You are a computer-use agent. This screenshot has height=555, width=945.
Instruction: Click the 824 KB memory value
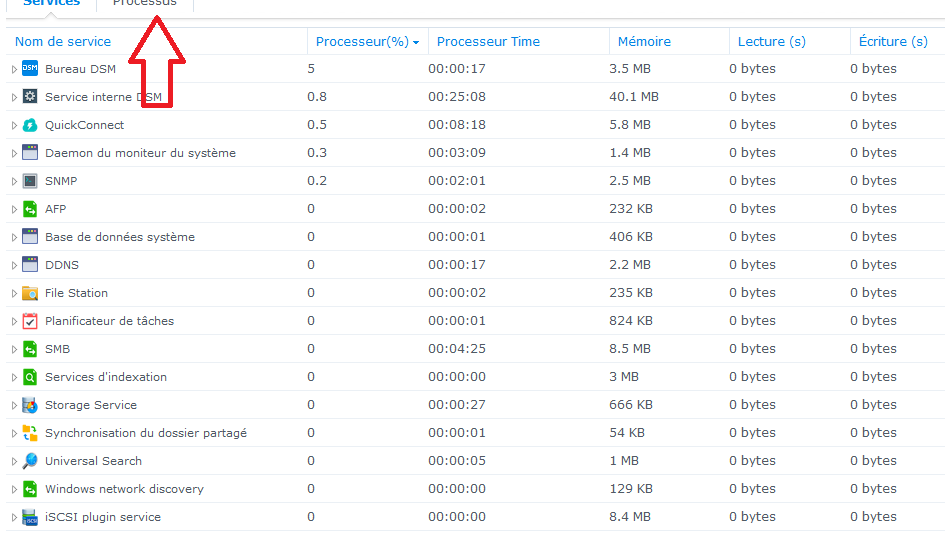pos(631,321)
